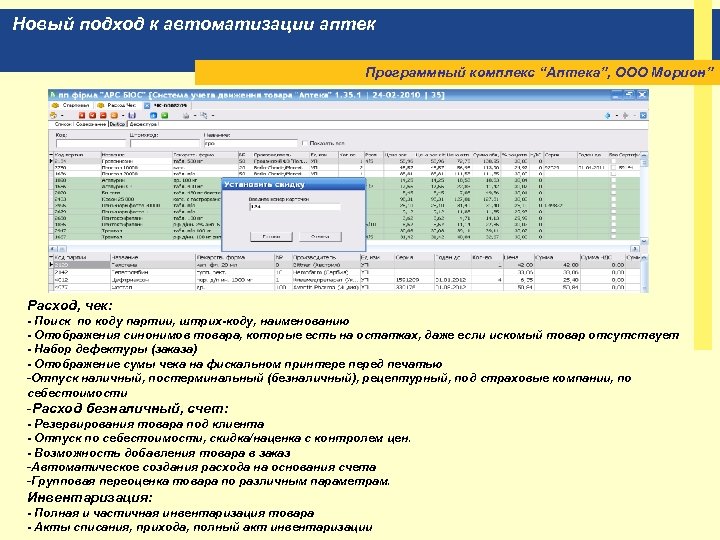Select the series cell 330128
Image resolution: width=720 pixels, height=540 pixels.
point(414,287)
